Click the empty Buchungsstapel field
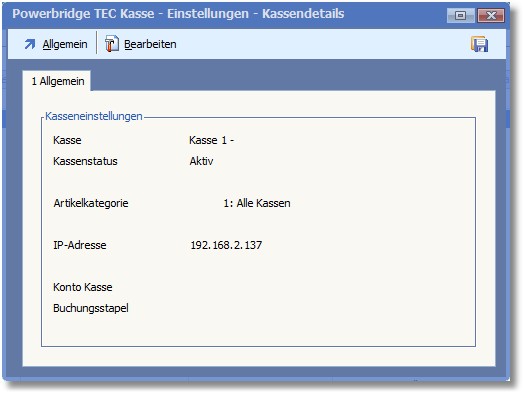The width and height of the screenshot is (524, 395). 267,308
